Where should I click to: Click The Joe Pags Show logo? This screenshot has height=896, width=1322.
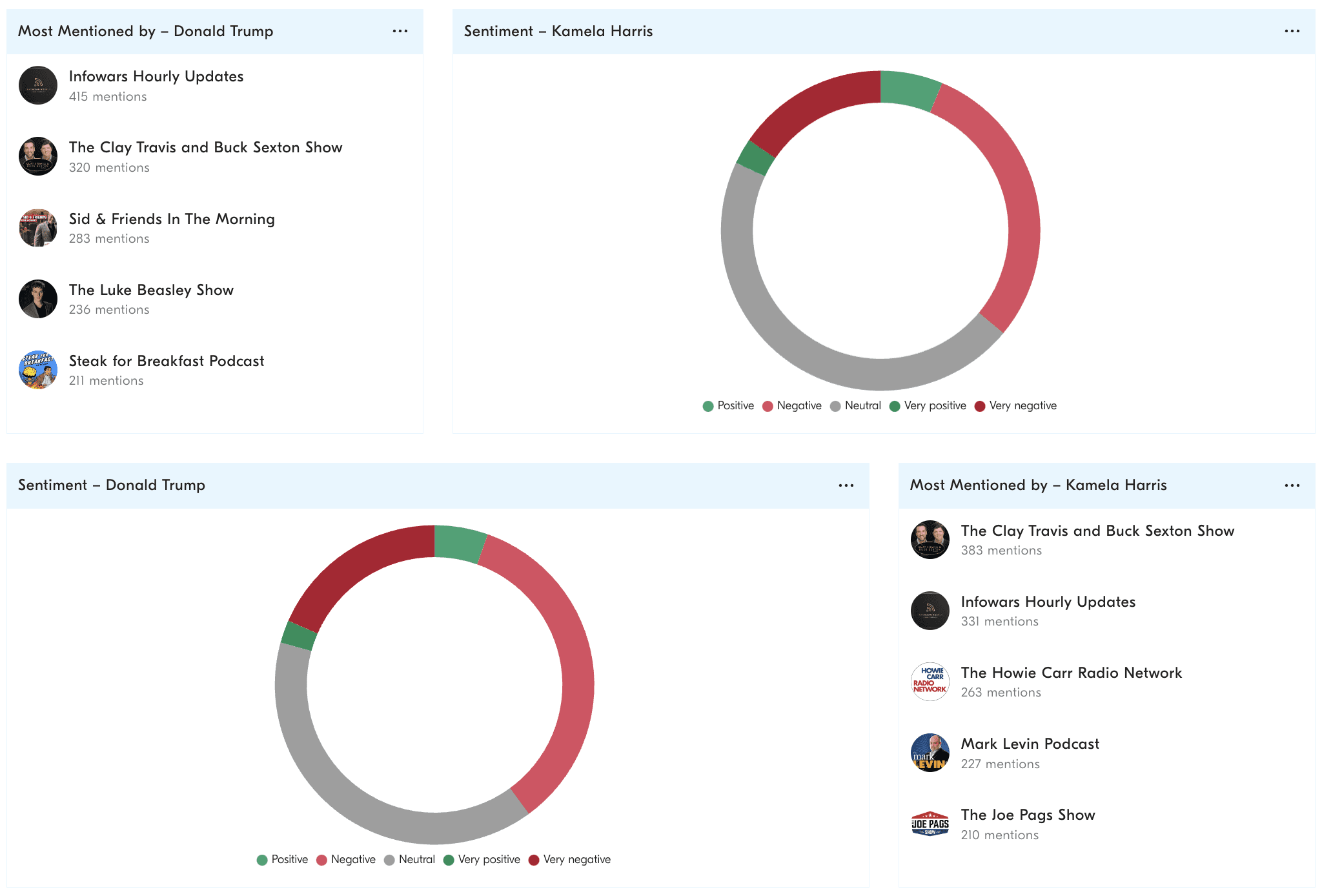tap(930, 824)
